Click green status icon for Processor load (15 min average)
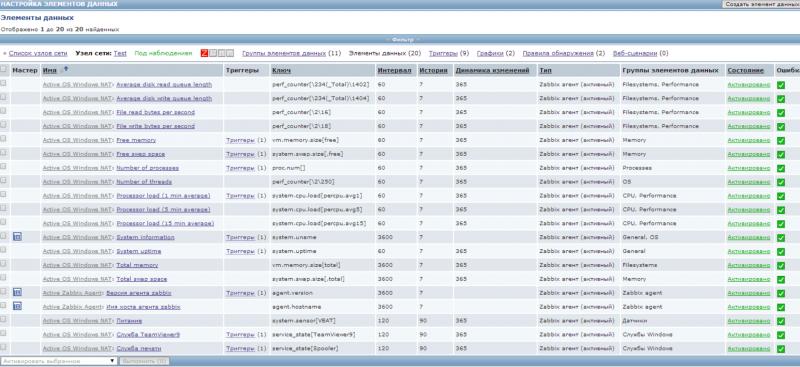Viewport: 800px width, 367px height. (781, 224)
